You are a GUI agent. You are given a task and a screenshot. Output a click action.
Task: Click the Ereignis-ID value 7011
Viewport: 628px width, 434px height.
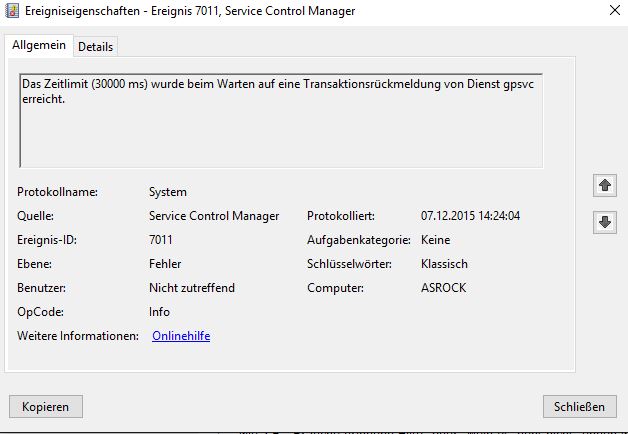tap(161, 240)
